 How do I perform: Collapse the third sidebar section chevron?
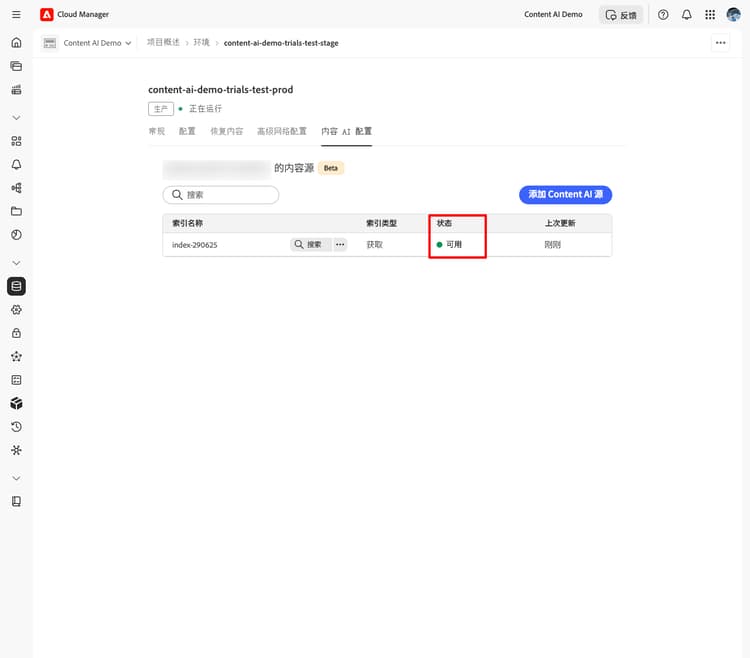click(16, 478)
